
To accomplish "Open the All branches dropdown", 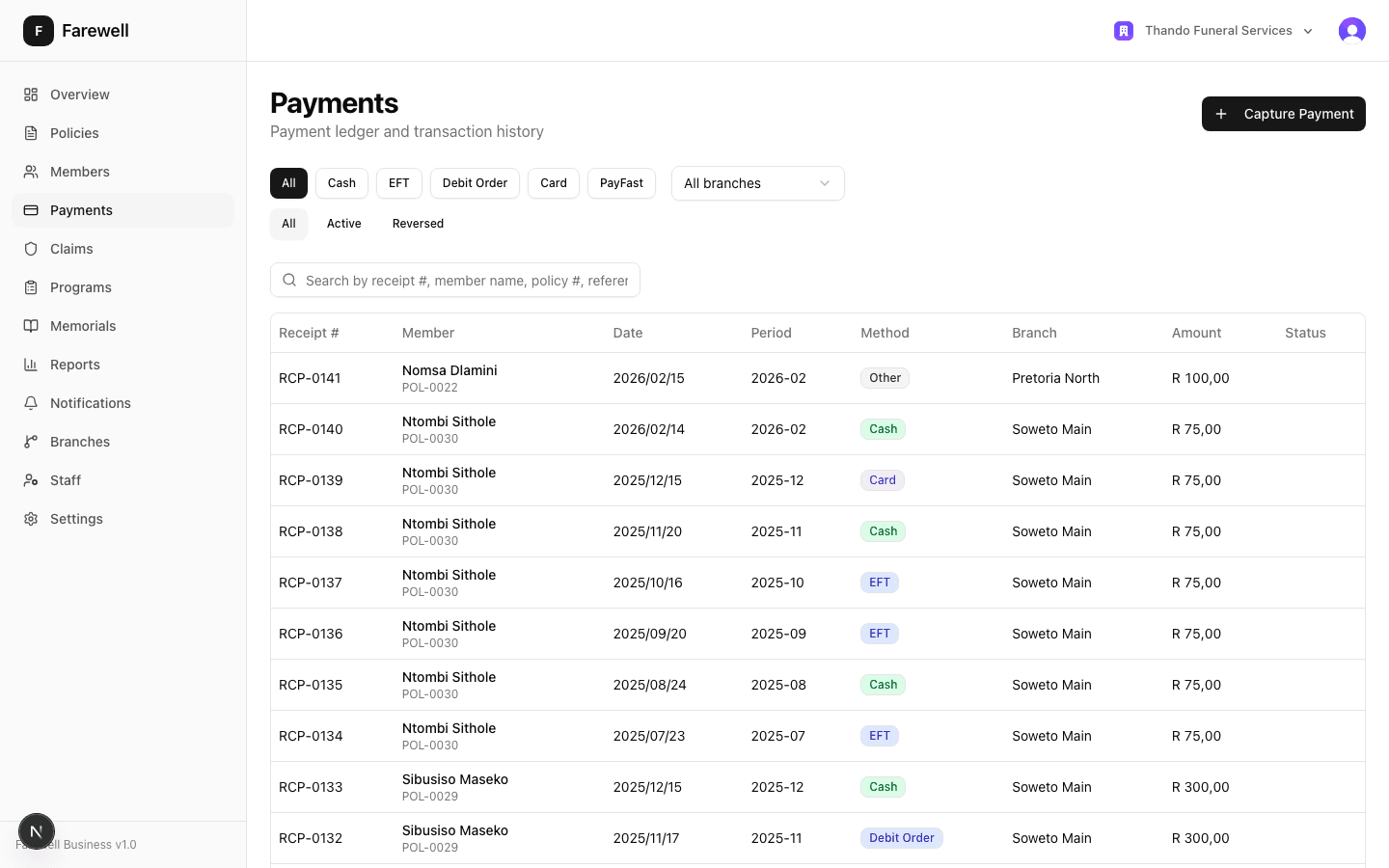I will tap(757, 183).
